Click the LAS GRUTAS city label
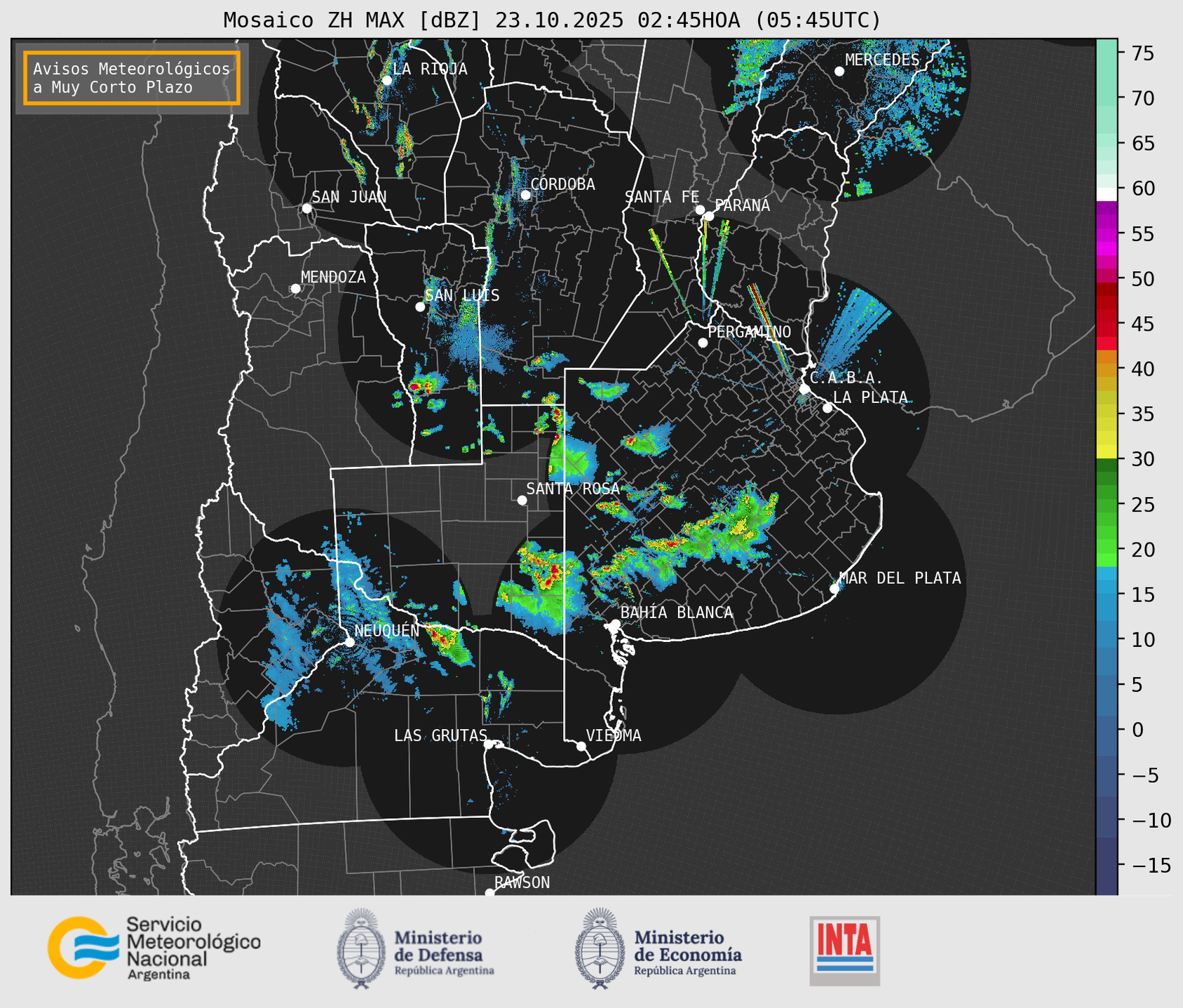1183x1008 pixels. click(440, 735)
